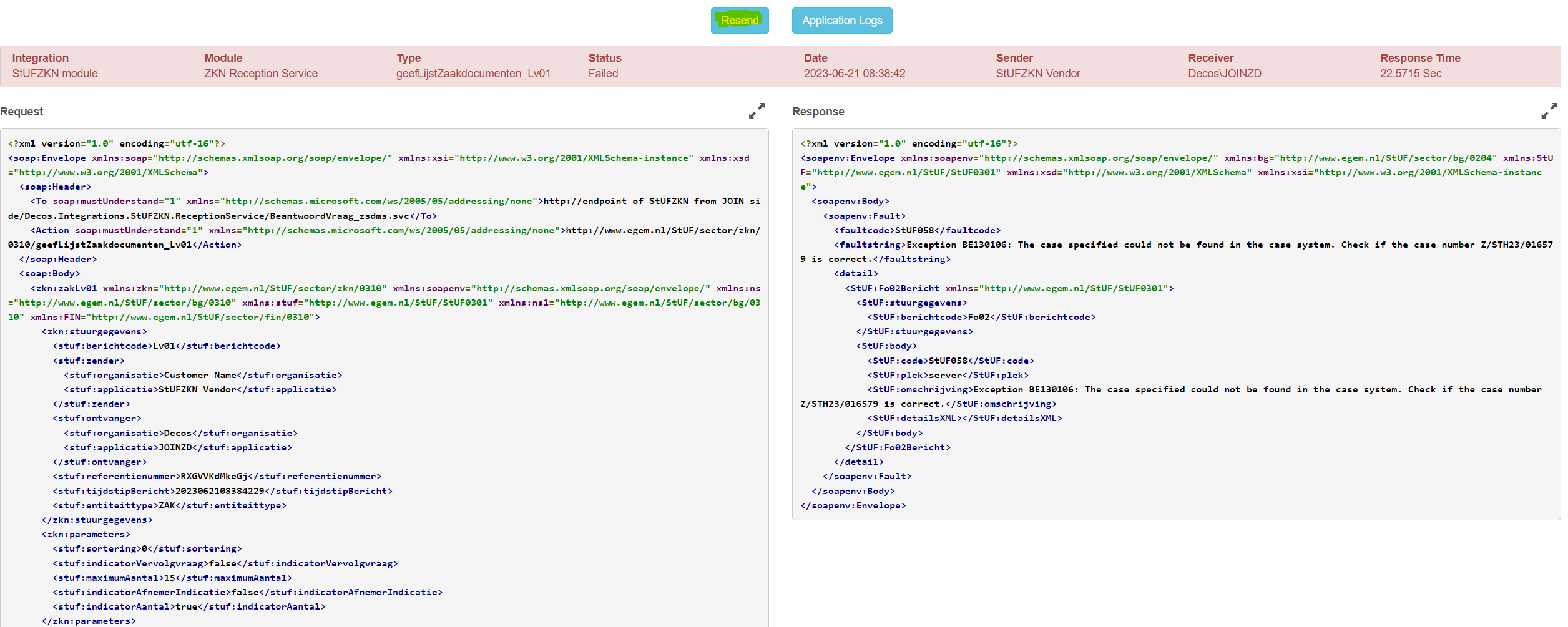Select the geefLijstZaakdocumenten_Lv01 type value
The height and width of the screenshot is (627, 1568).
tap(473, 74)
